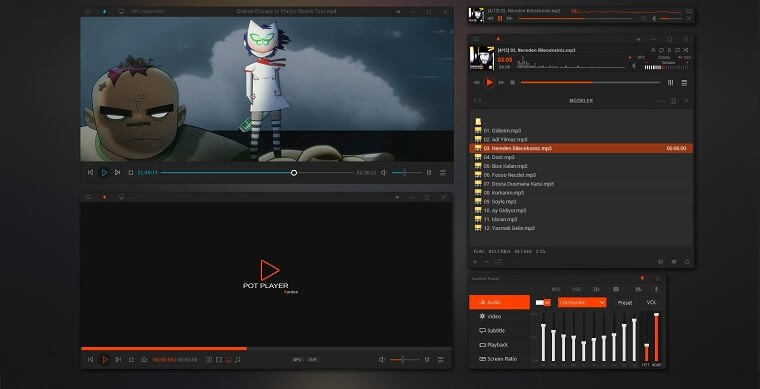Open the playlist menu icon in bottom player

[x=441, y=359]
